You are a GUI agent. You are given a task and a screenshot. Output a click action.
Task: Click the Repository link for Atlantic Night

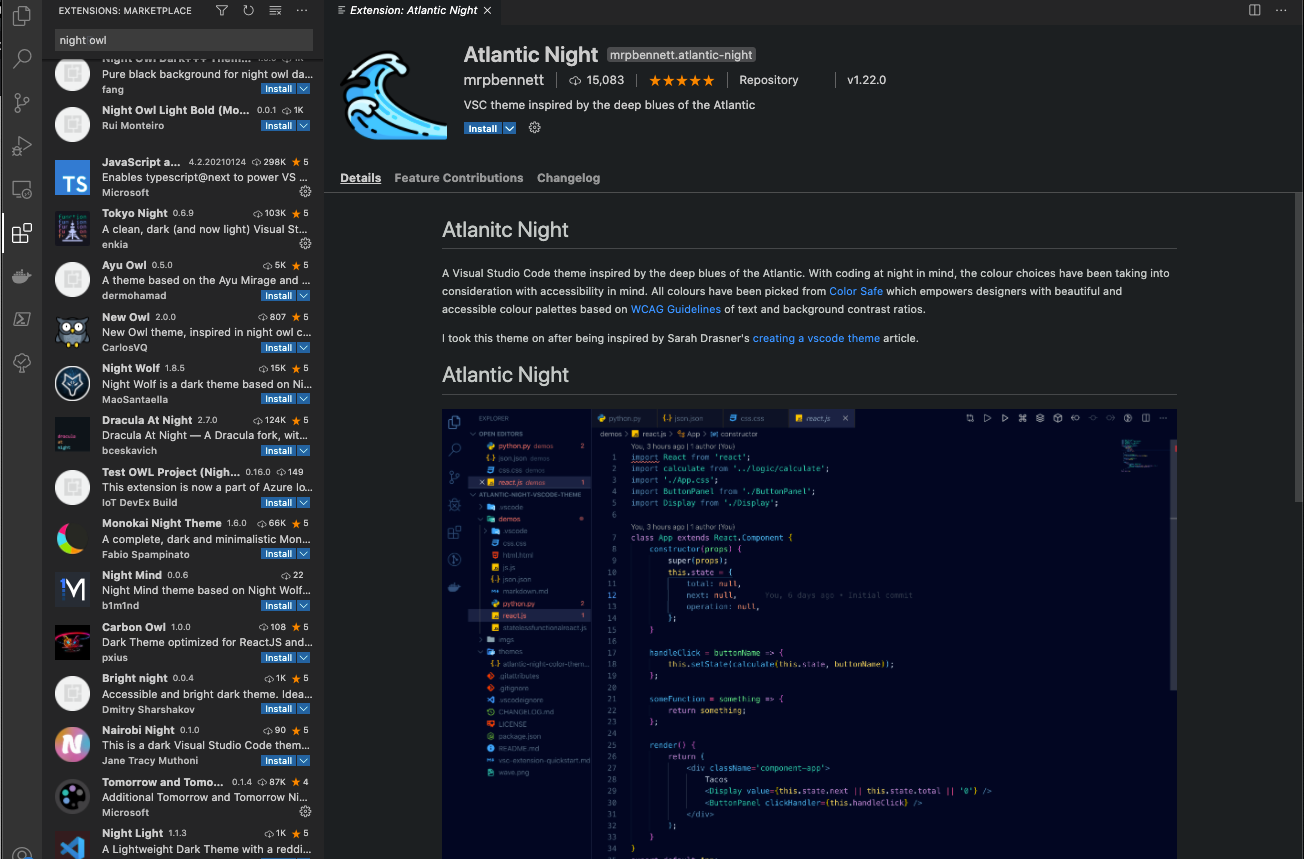[x=768, y=80]
